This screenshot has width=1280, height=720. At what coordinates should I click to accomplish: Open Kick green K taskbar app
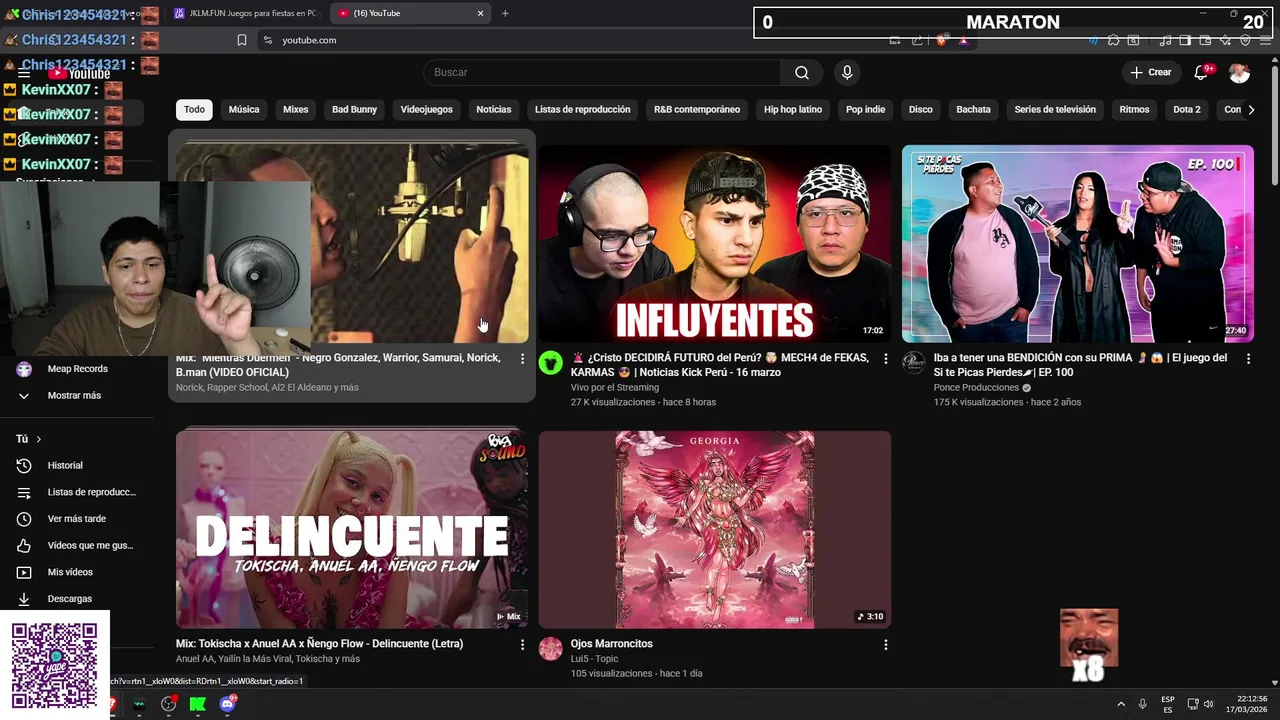pos(198,704)
